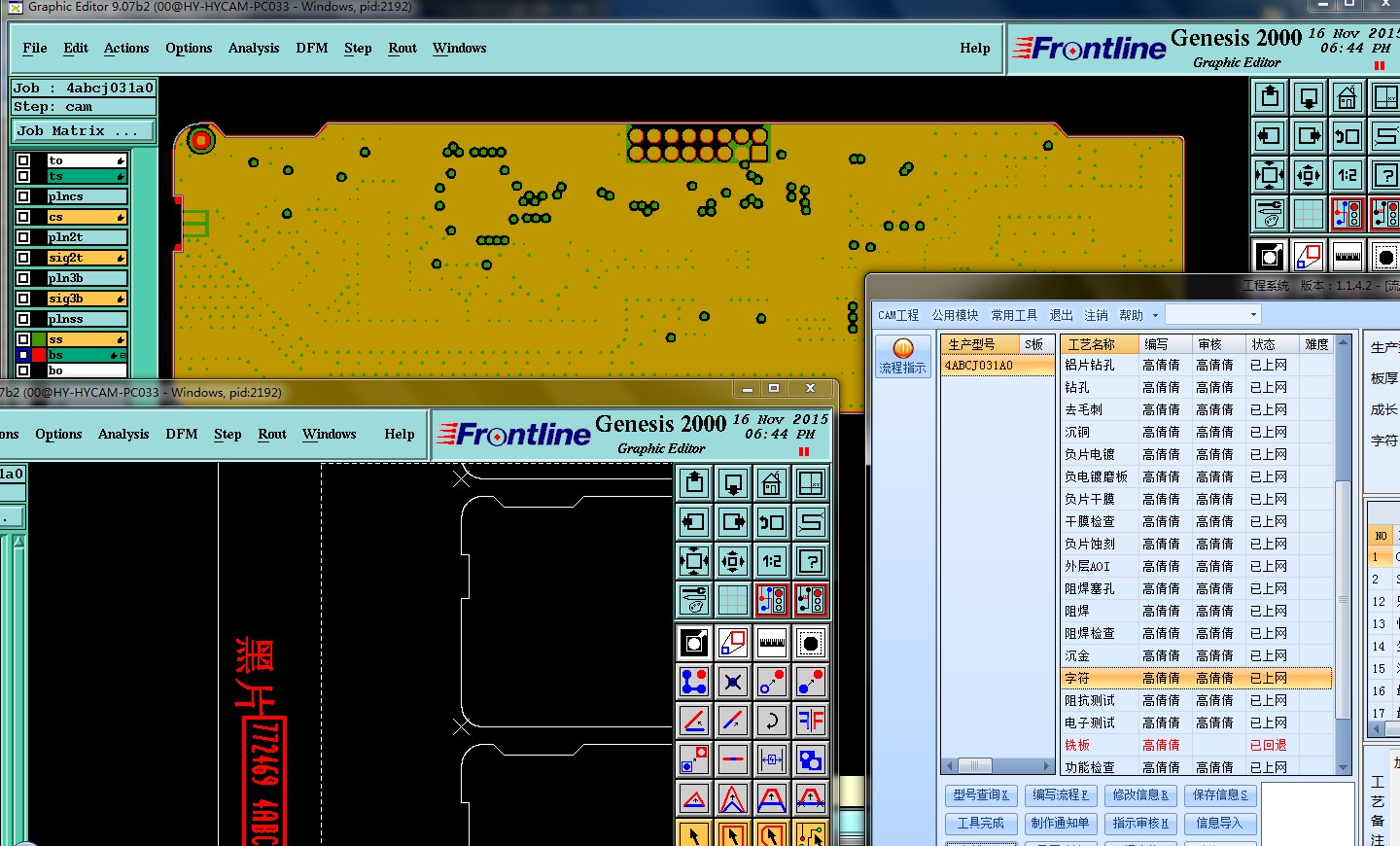The image size is (1400, 846).
Task: Click the 保存信息 button
Action: click(x=1220, y=795)
